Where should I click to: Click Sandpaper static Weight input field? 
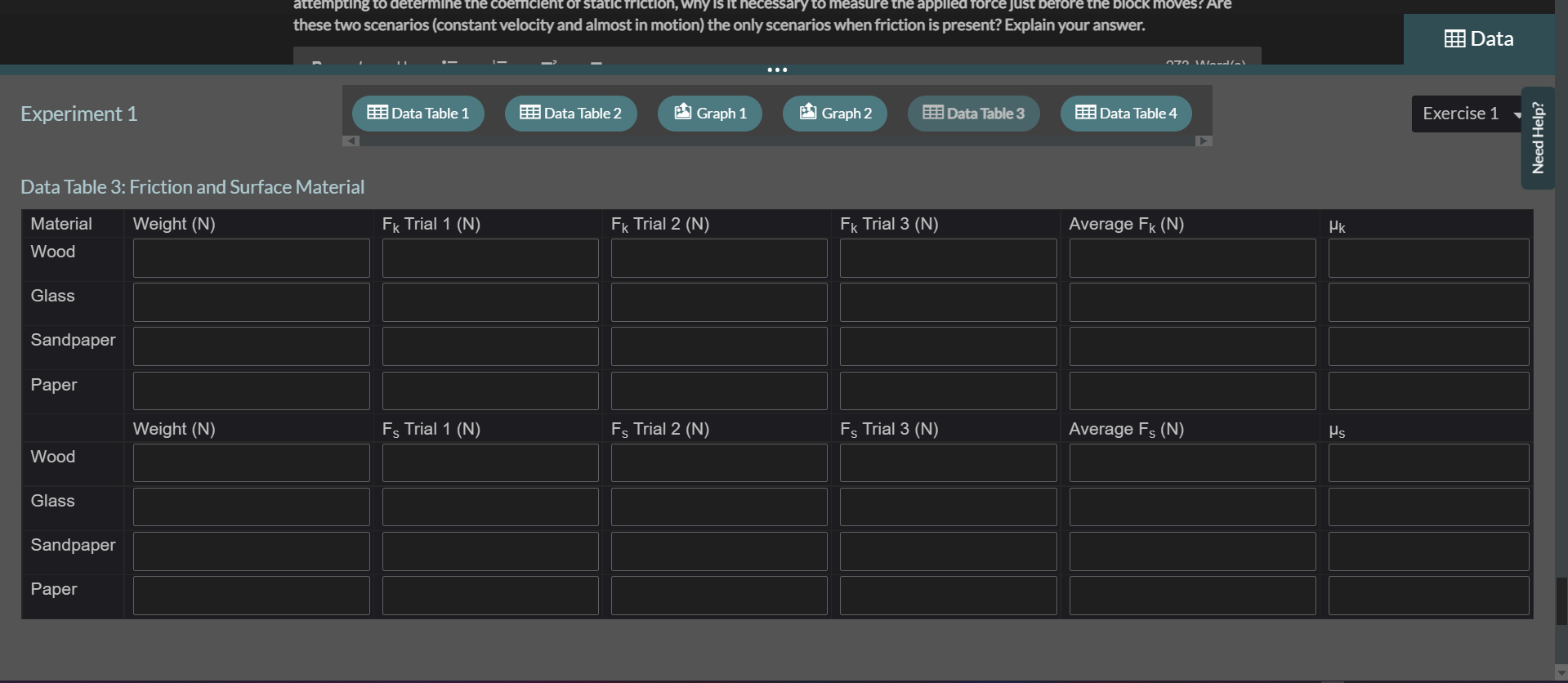[x=252, y=551]
